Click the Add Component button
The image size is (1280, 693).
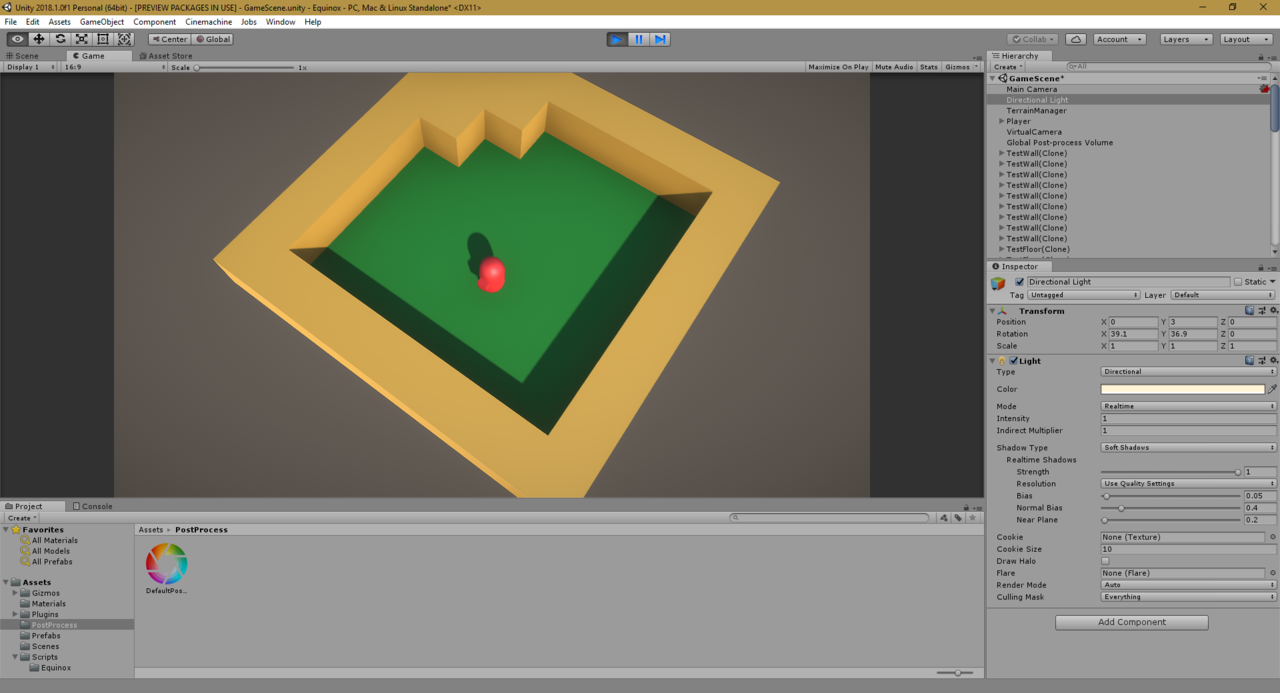click(x=1131, y=622)
